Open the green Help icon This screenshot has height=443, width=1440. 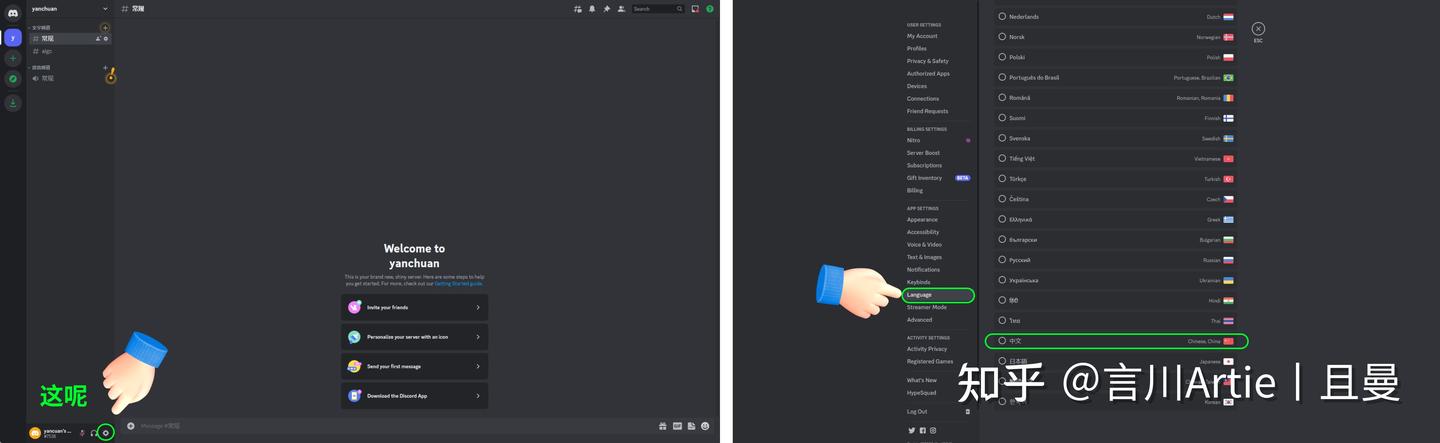point(710,8)
